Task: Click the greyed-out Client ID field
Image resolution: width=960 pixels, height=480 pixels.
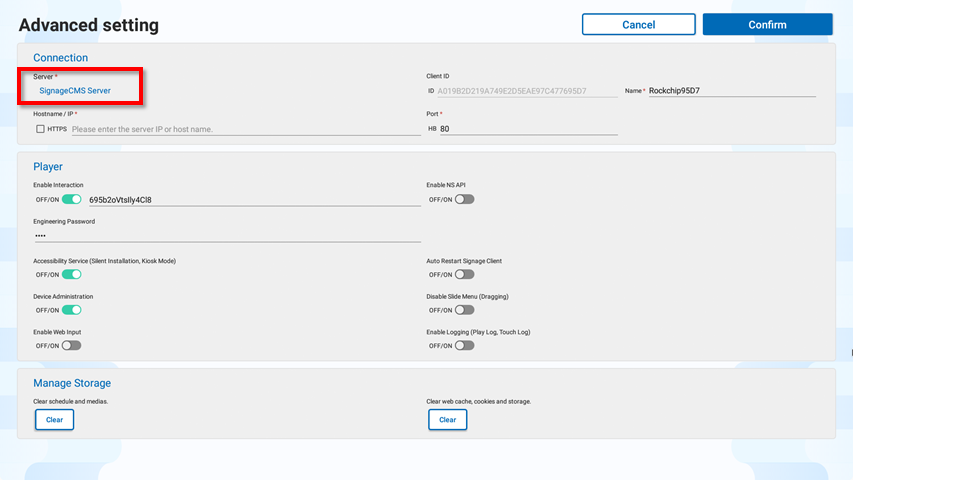Action: tap(526, 90)
